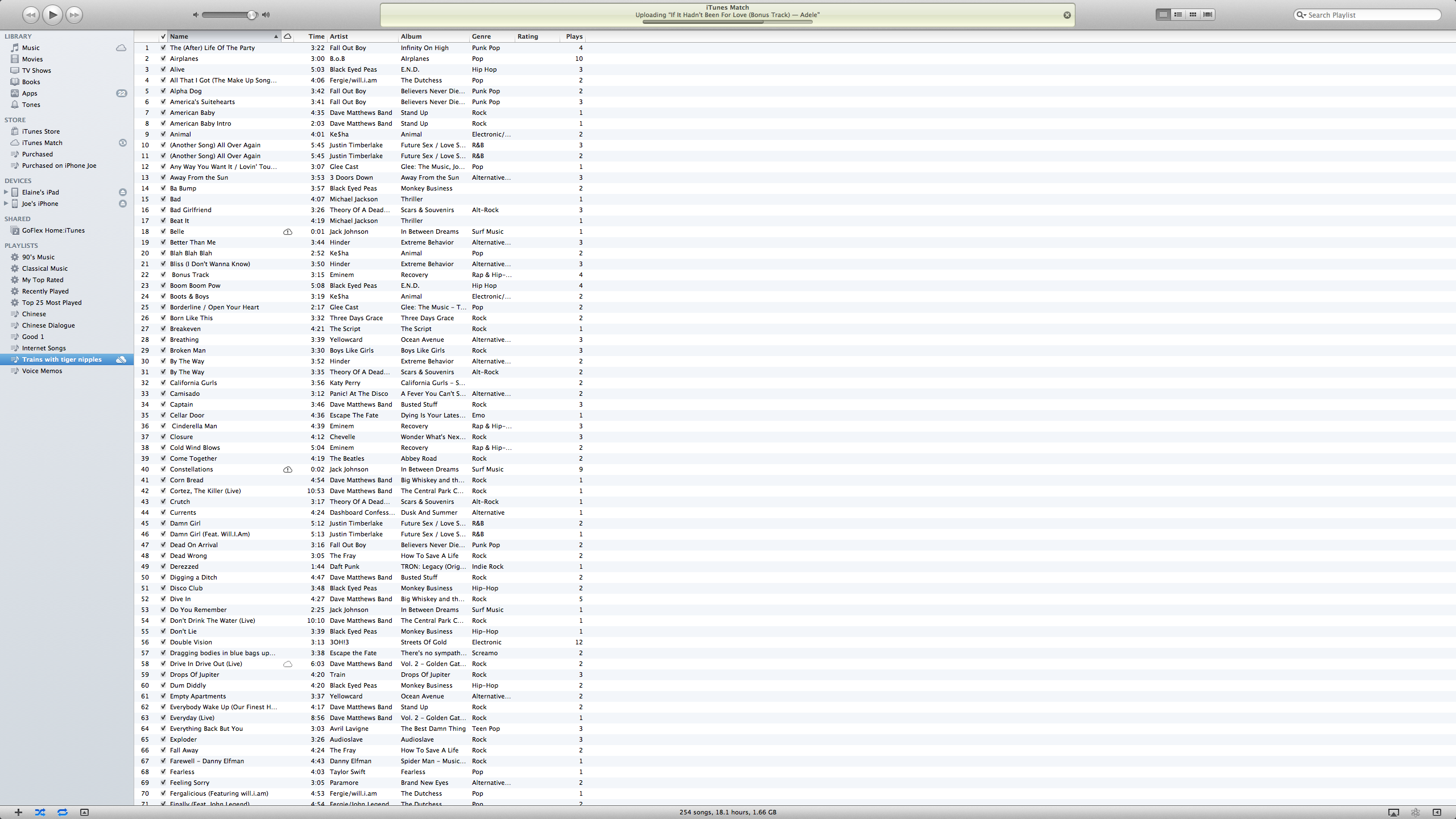This screenshot has height=819, width=1456.
Task: Open Apps in the sidebar
Action: tap(30, 93)
